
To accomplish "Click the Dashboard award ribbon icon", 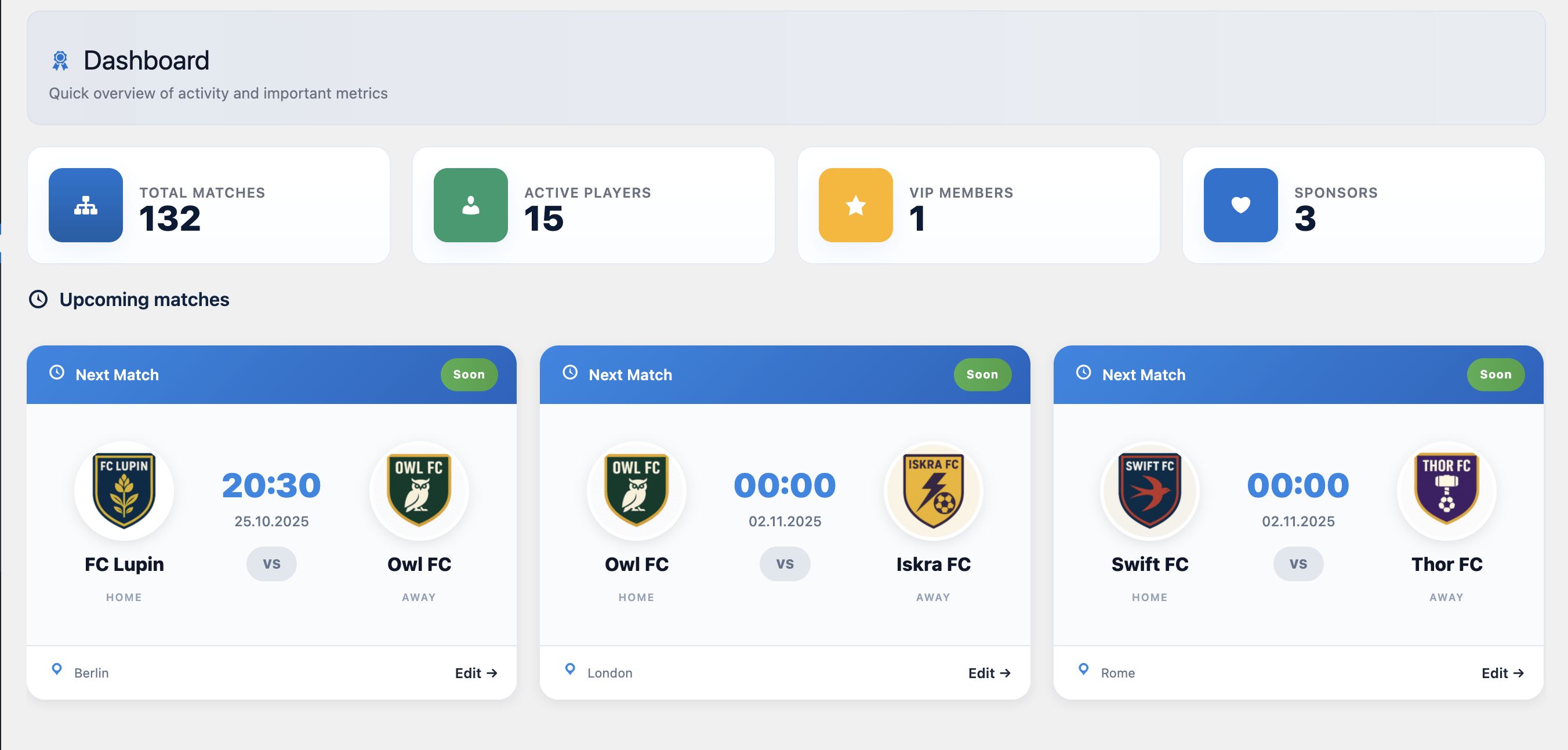I will [x=60, y=61].
